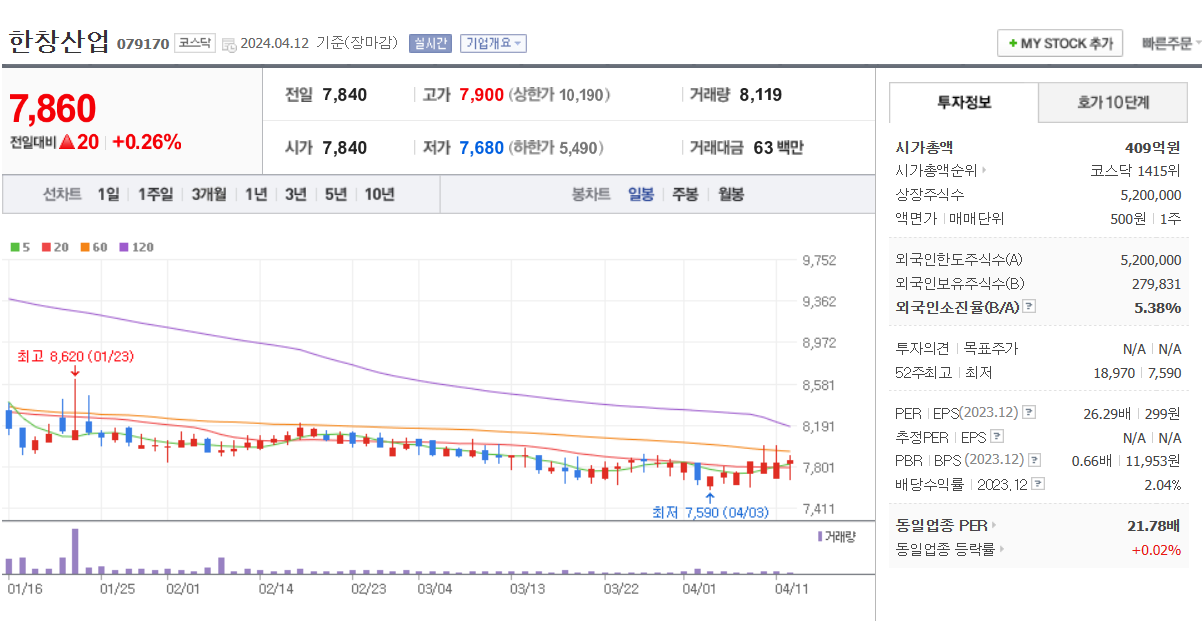Click the 거래량 value 8,119

coord(761,95)
